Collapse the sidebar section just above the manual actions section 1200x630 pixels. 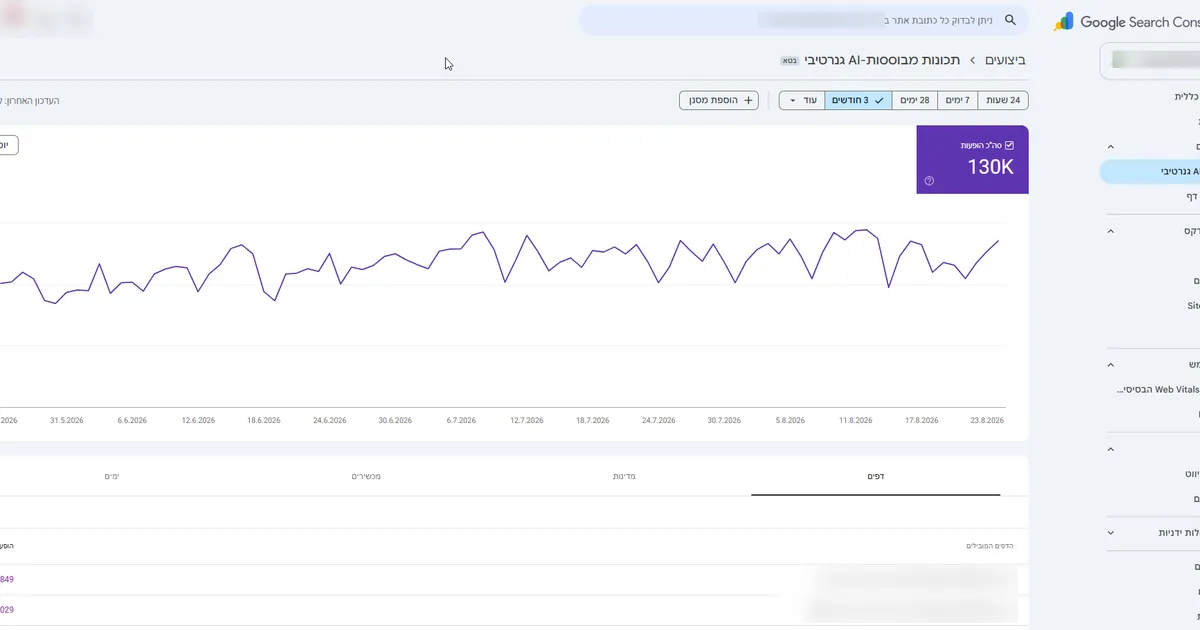pos(1110,450)
